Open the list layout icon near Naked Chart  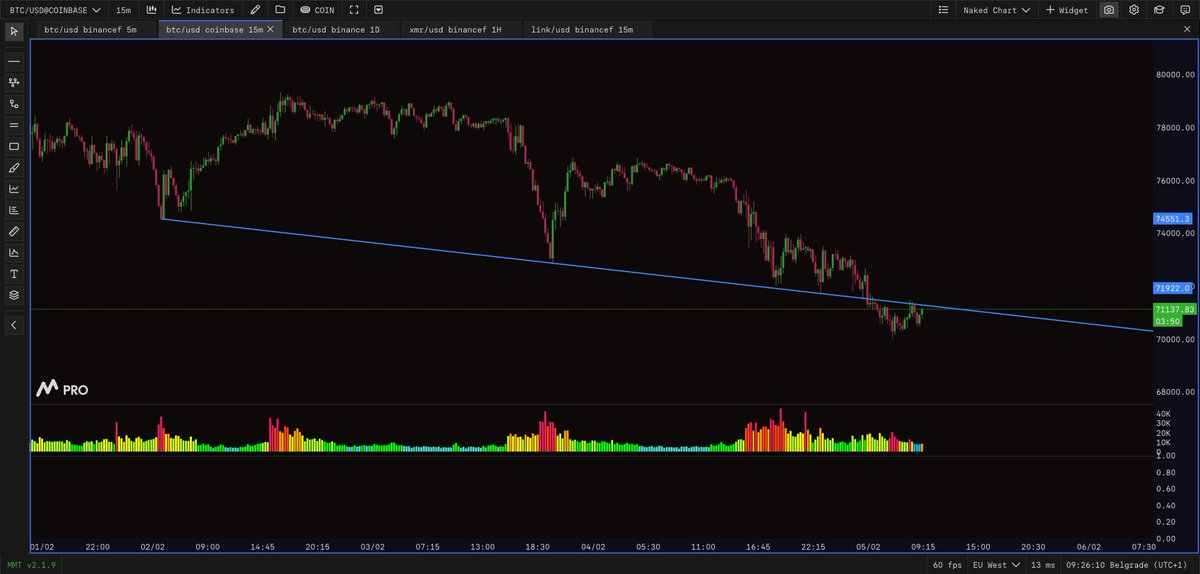(x=944, y=10)
